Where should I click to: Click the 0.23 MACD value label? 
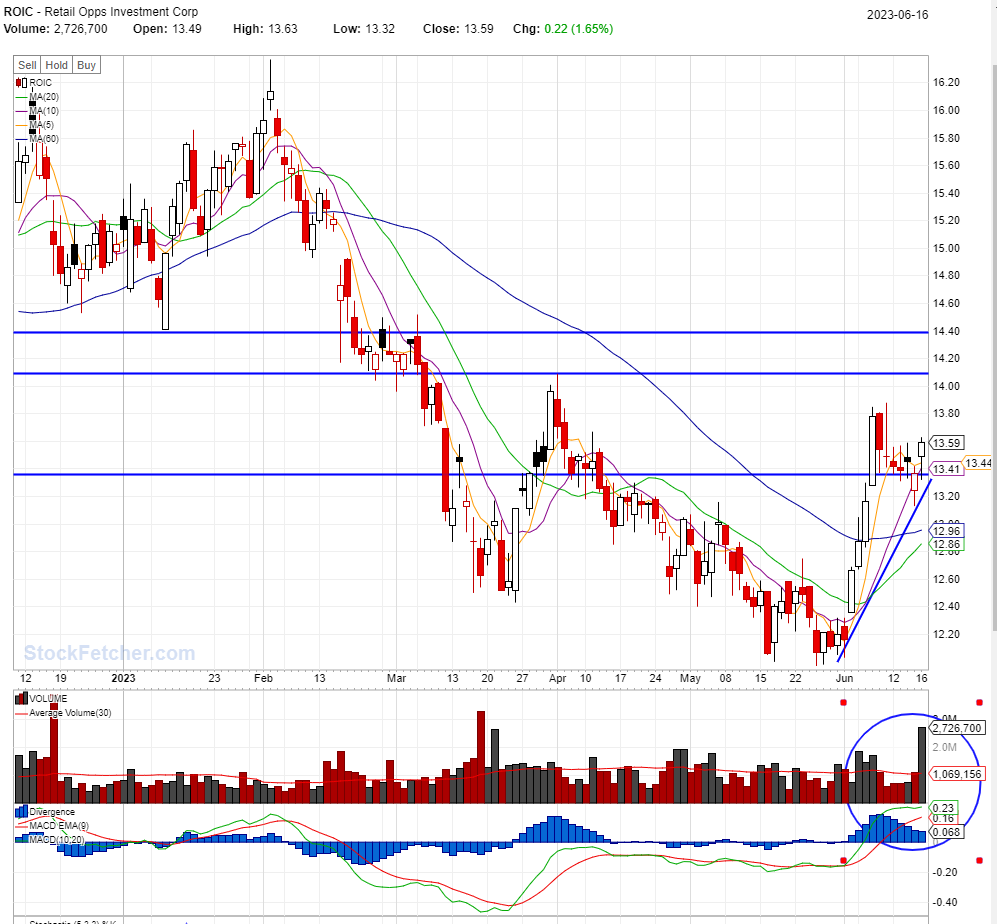pyautogui.click(x=943, y=808)
